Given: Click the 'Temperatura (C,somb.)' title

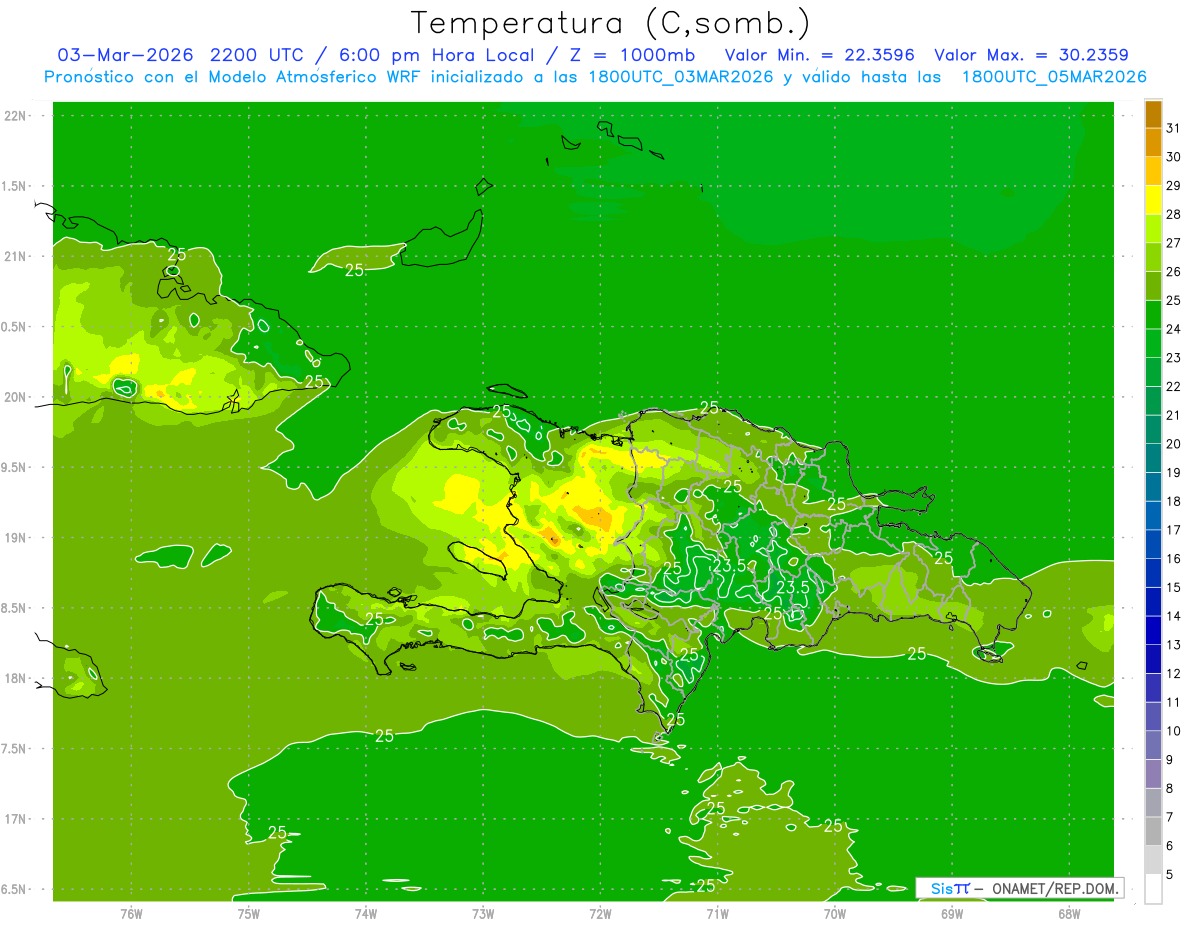Looking at the screenshot, I should (x=611, y=23).
